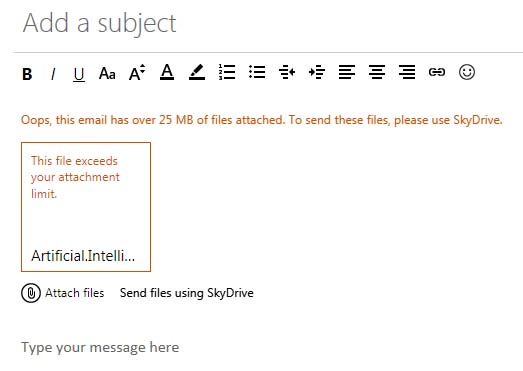The image size is (523, 371).
Task: Click the Add a subject field
Action: point(268,23)
